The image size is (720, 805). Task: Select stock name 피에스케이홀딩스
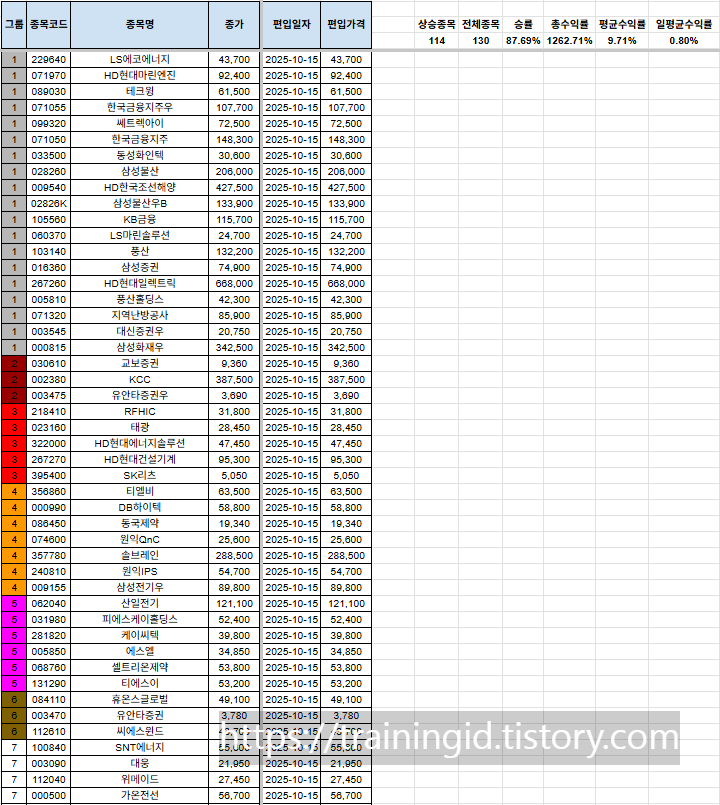pyautogui.click(x=140, y=619)
